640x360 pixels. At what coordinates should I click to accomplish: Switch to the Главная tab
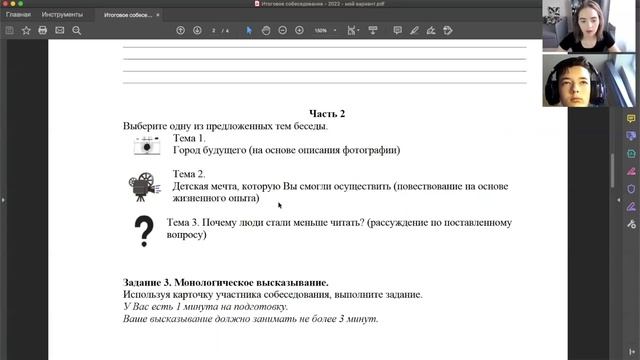tap(18, 15)
